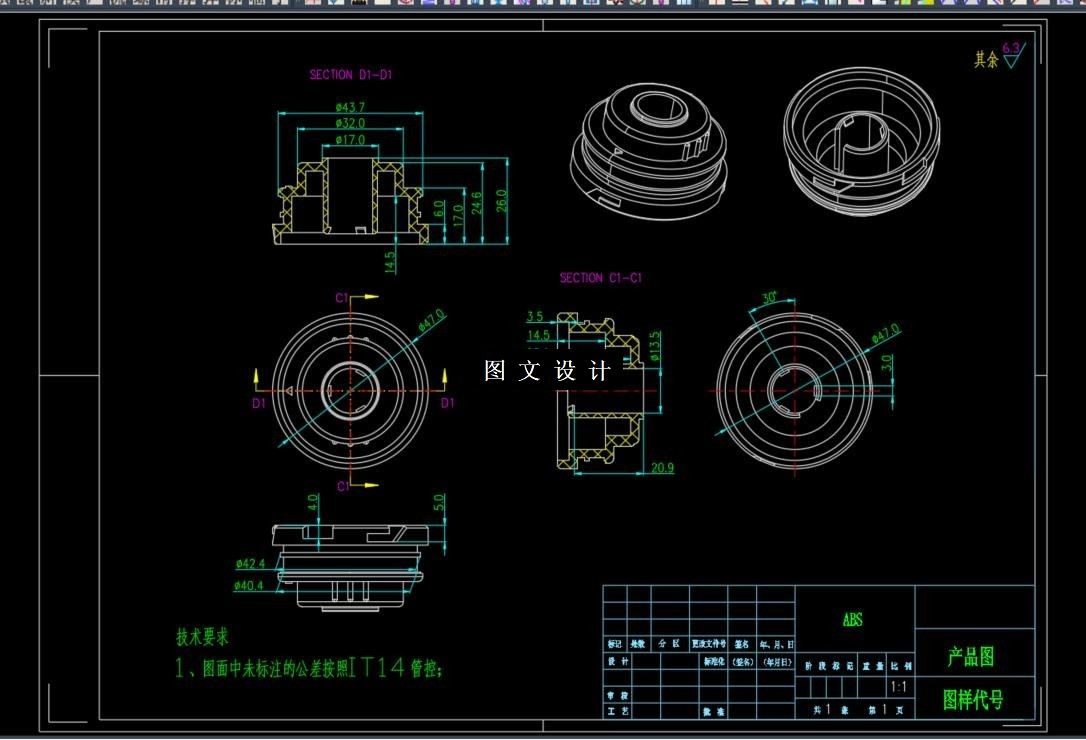Click the ø42.4 dimension on side view
This screenshot has height=740, width=1086.
[x=250, y=563]
